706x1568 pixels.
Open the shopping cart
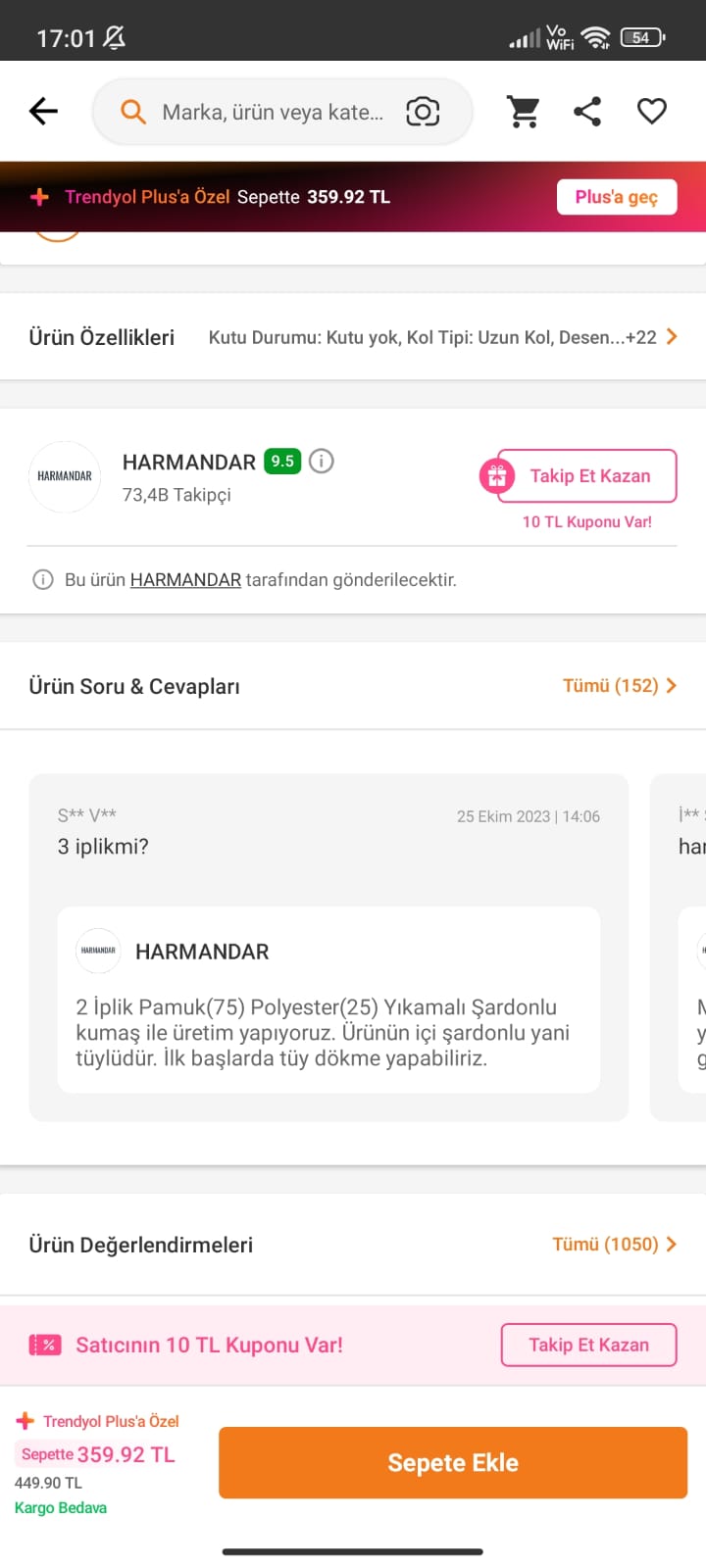coord(524,112)
